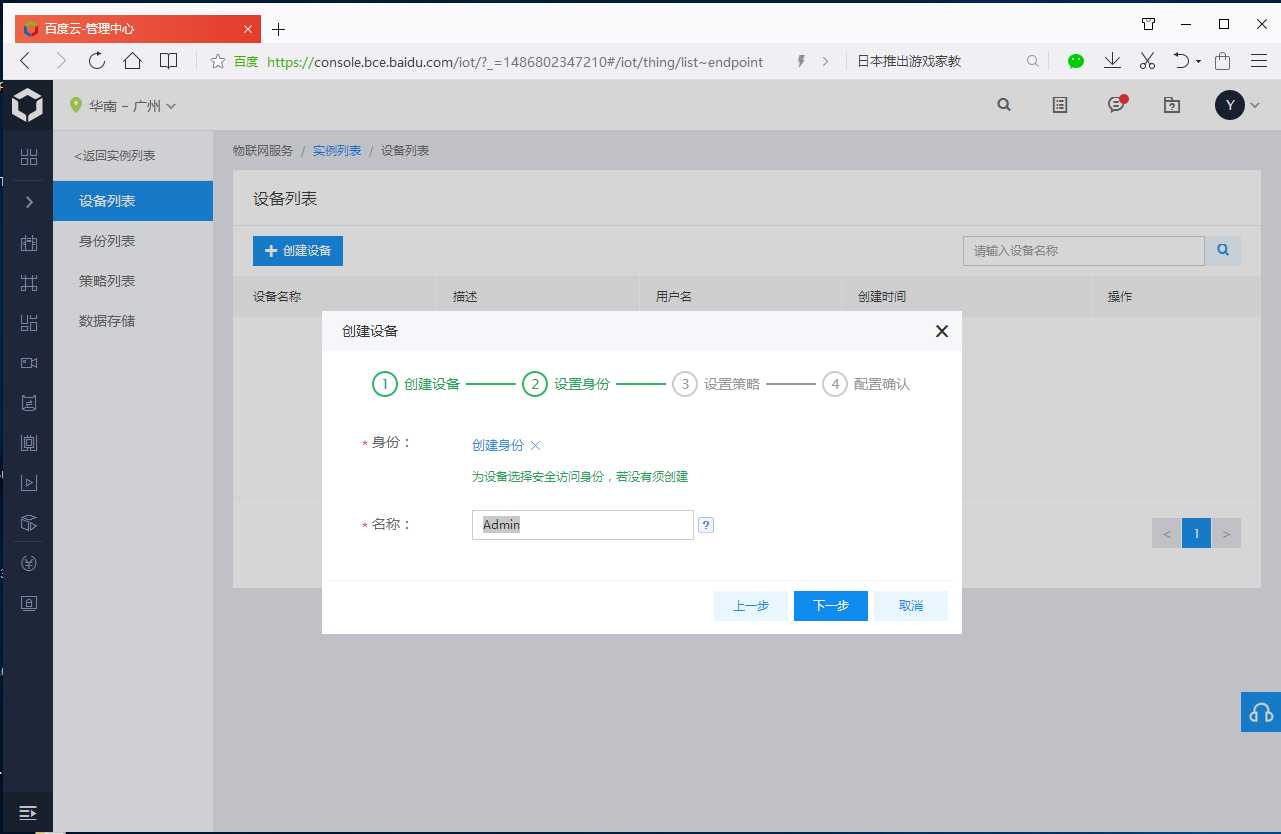Select 策略列表 in side menu
Image resolution: width=1281 pixels, height=834 pixels.
pos(107,281)
